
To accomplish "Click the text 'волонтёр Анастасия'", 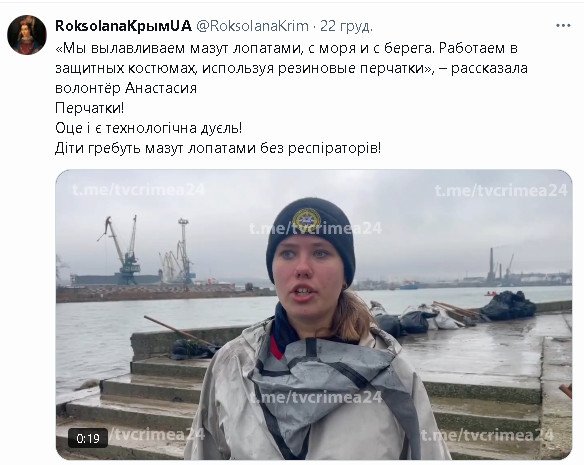I will click(126, 88).
